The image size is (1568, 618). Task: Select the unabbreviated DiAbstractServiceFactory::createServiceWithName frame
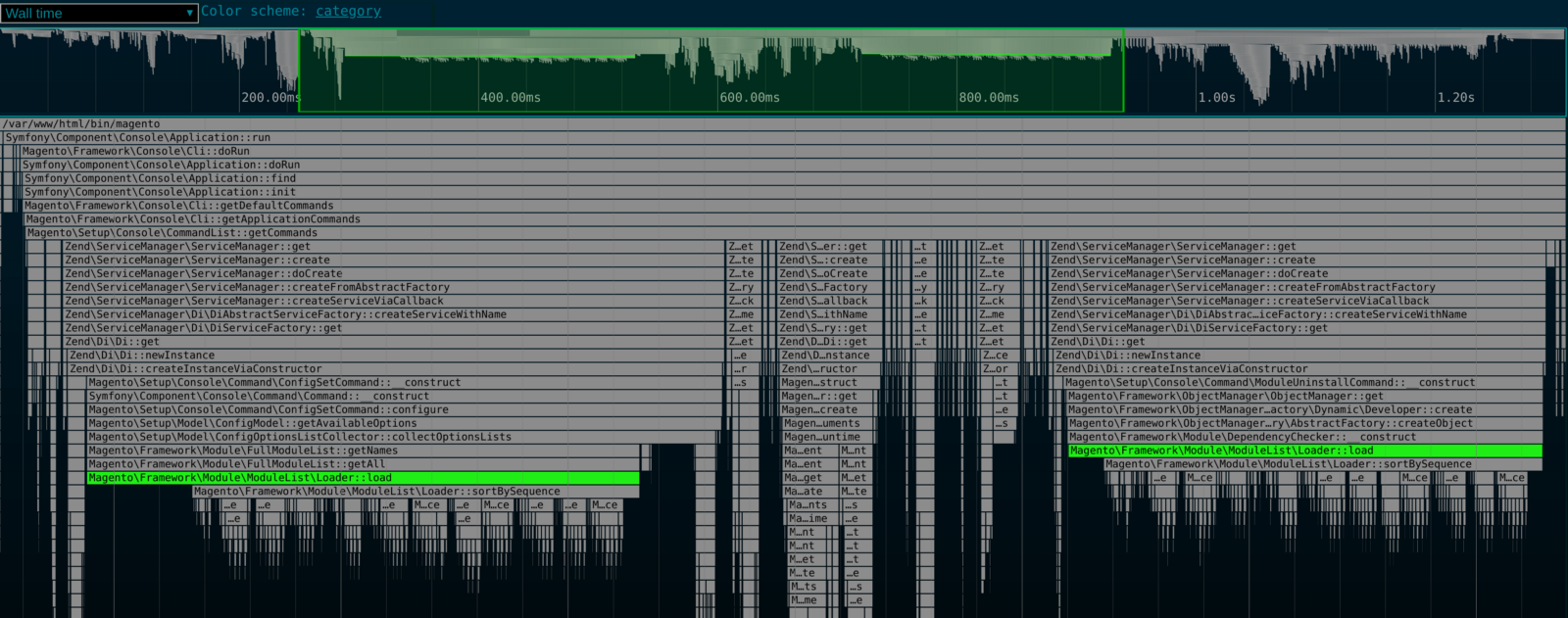[x=394, y=315]
